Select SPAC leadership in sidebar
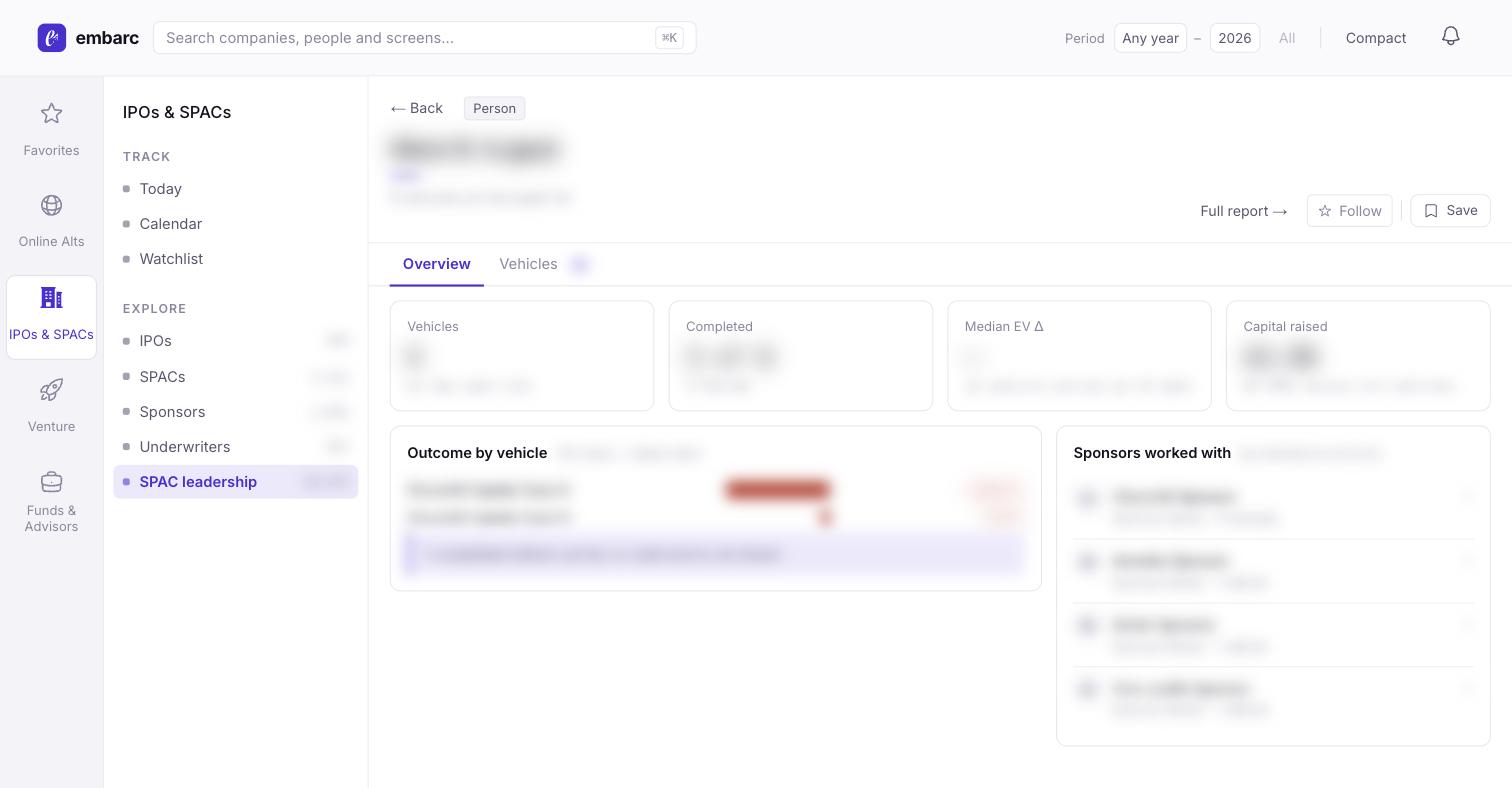The width and height of the screenshot is (1512, 788). (x=235, y=482)
